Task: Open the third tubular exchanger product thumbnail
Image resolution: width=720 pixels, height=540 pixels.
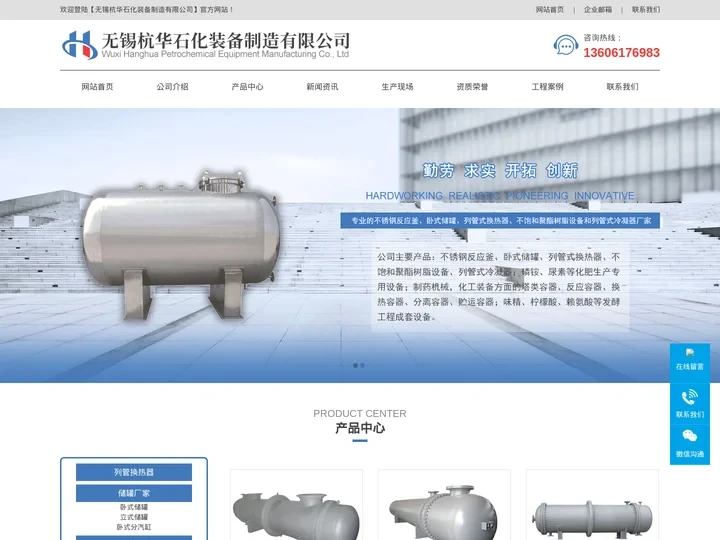Action: (x=592, y=505)
